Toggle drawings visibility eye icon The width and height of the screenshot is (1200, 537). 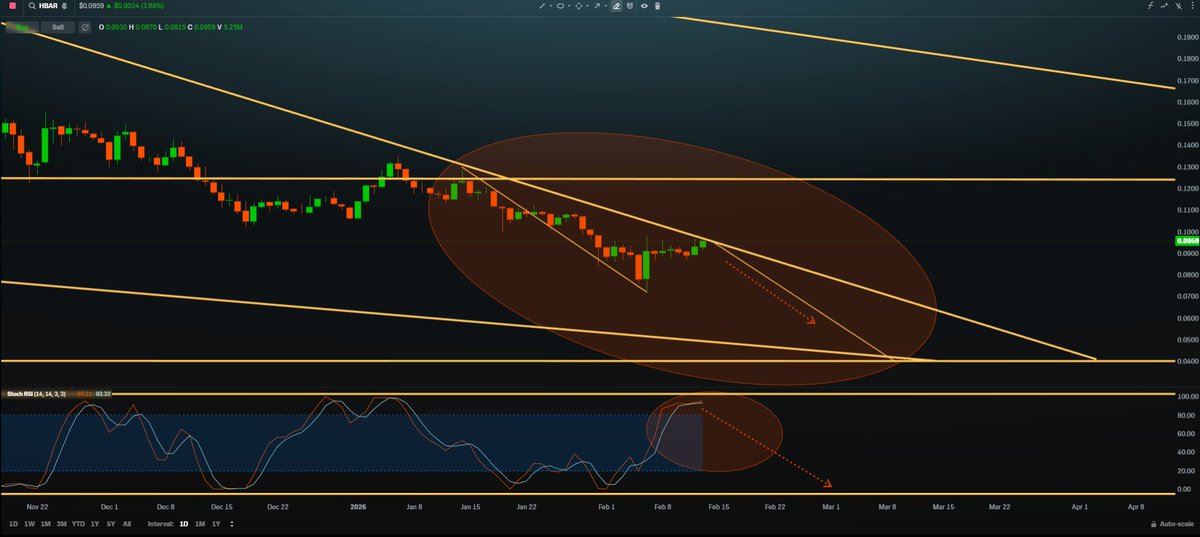(644, 6)
